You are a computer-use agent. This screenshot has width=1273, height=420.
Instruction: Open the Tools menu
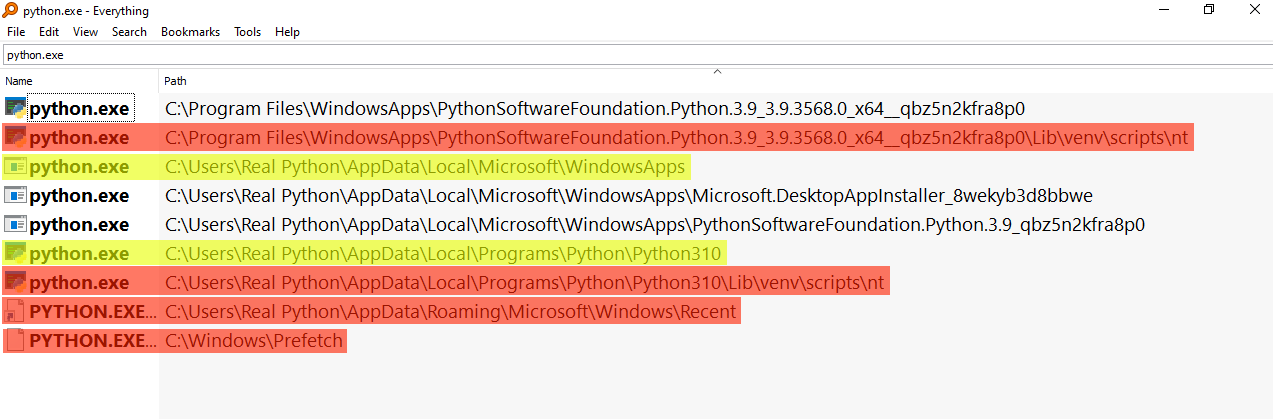coord(247,32)
